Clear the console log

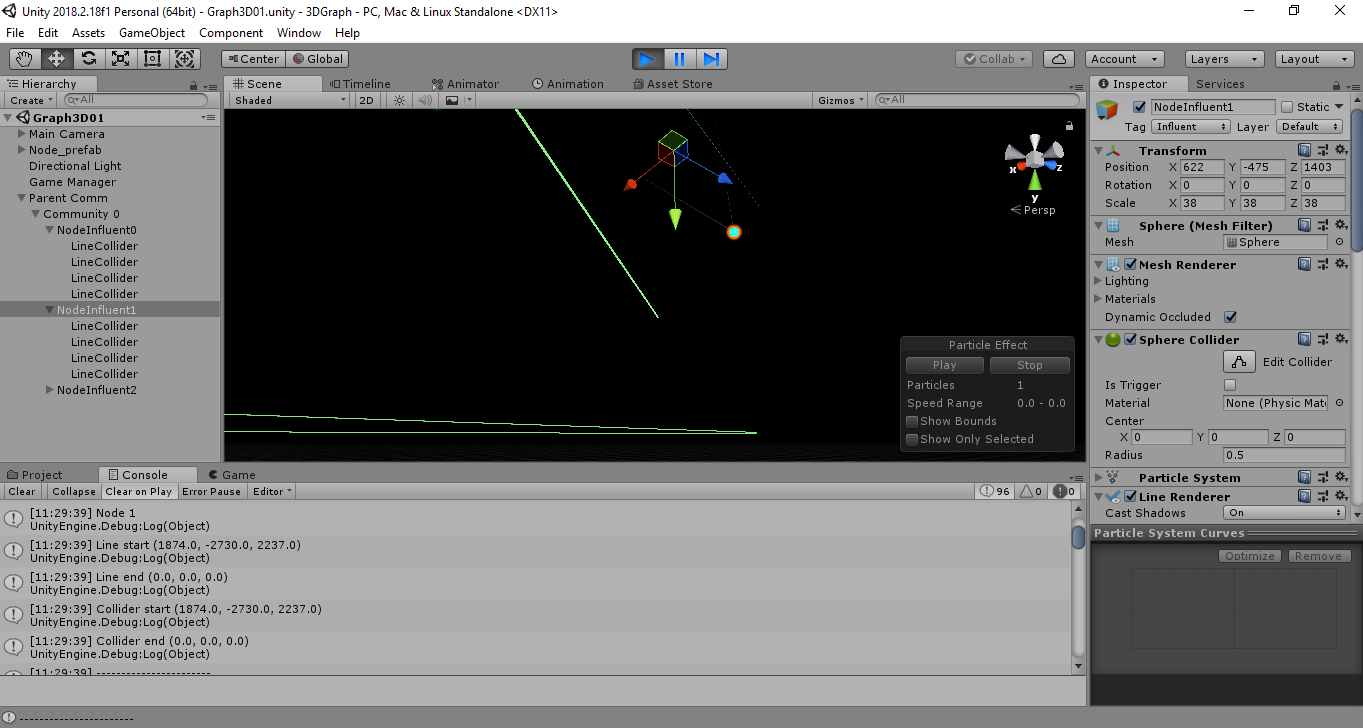click(x=22, y=491)
